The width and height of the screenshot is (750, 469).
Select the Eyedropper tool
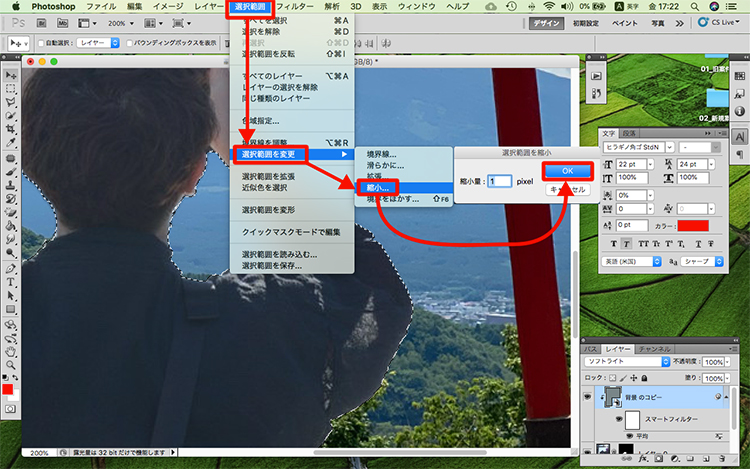click(11, 142)
